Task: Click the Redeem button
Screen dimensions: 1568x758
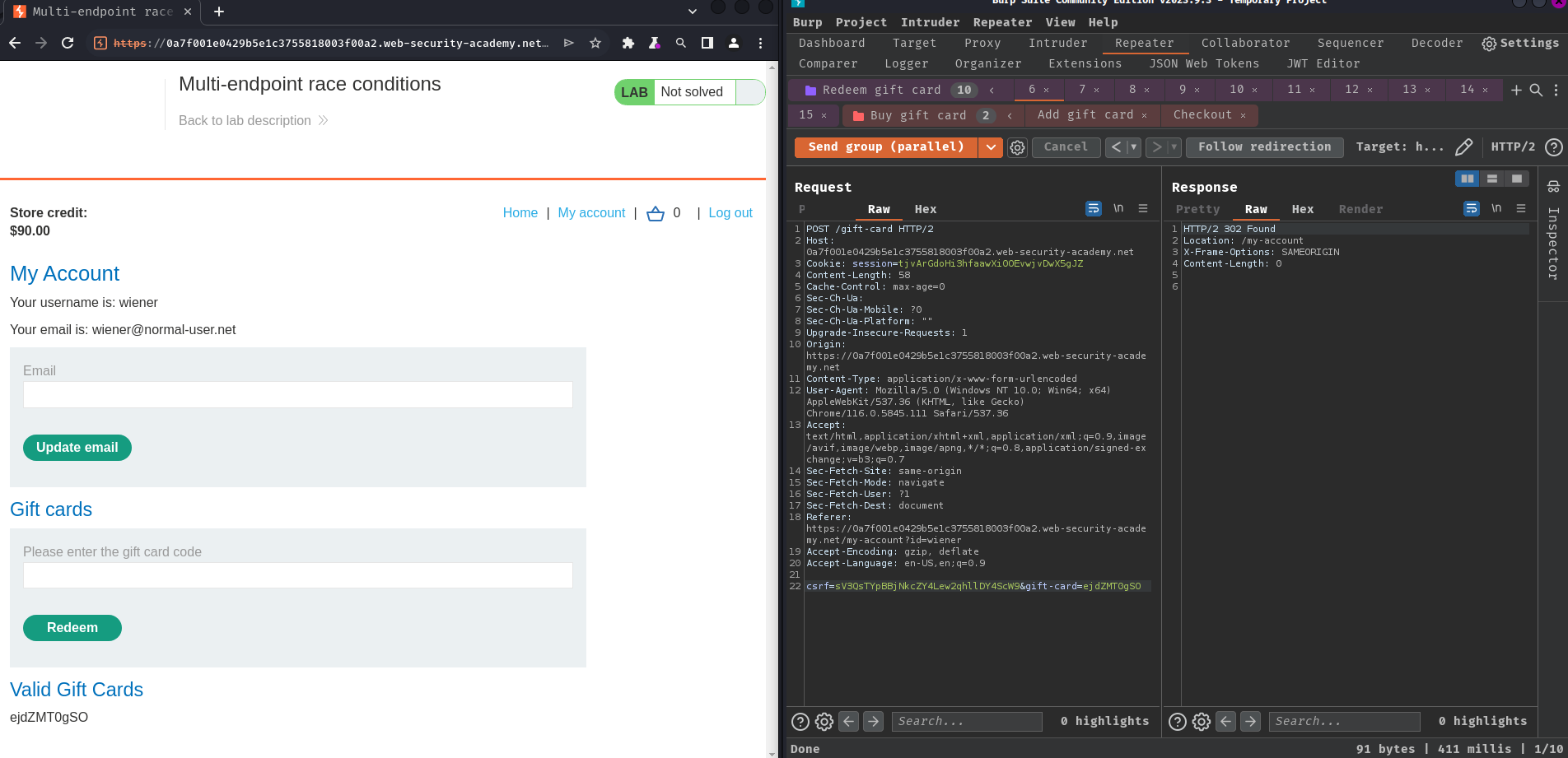Action: coord(72,628)
